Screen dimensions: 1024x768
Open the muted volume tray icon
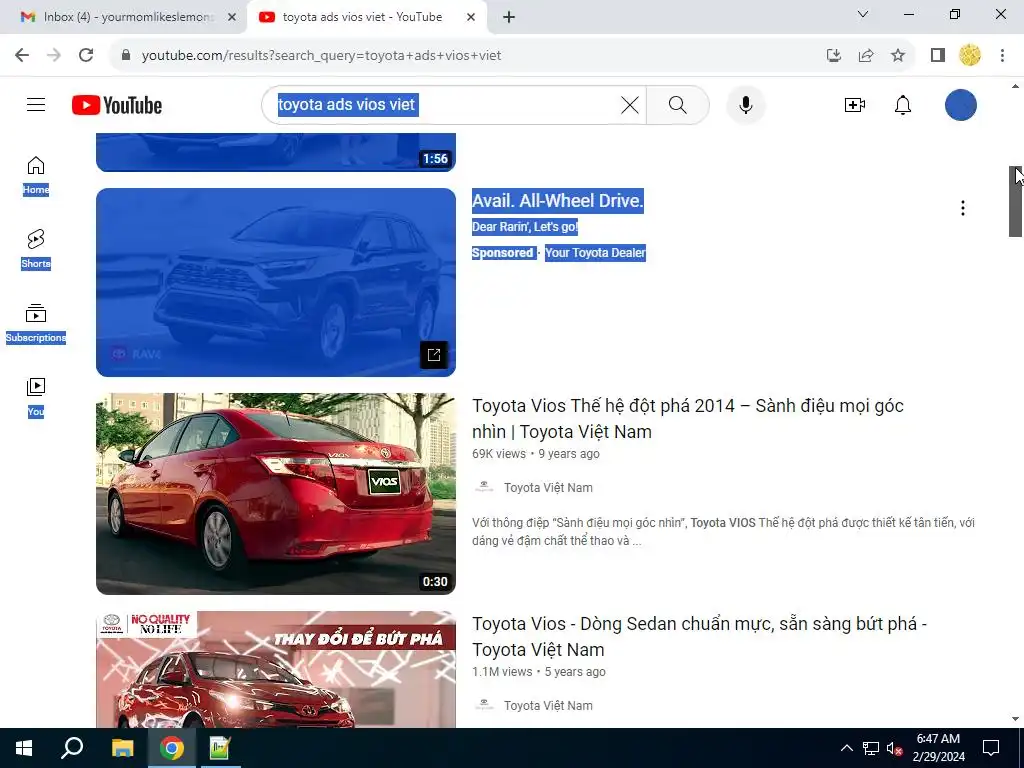pyautogui.click(x=894, y=748)
